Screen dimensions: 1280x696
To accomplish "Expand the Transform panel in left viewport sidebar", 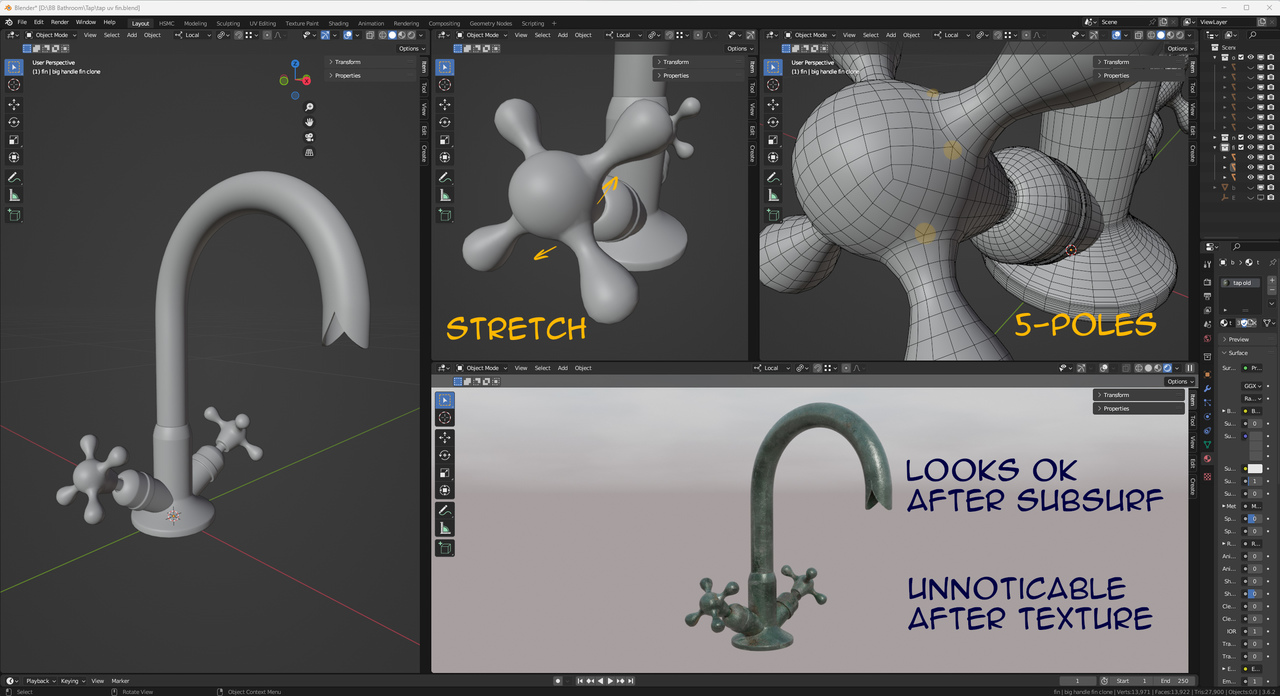I will [x=348, y=62].
